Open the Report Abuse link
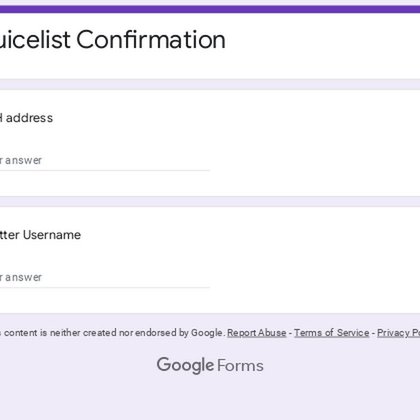 (x=256, y=333)
